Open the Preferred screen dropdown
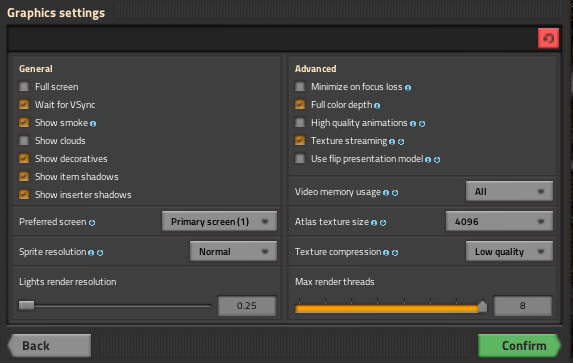The image size is (573, 363). click(219, 222)
